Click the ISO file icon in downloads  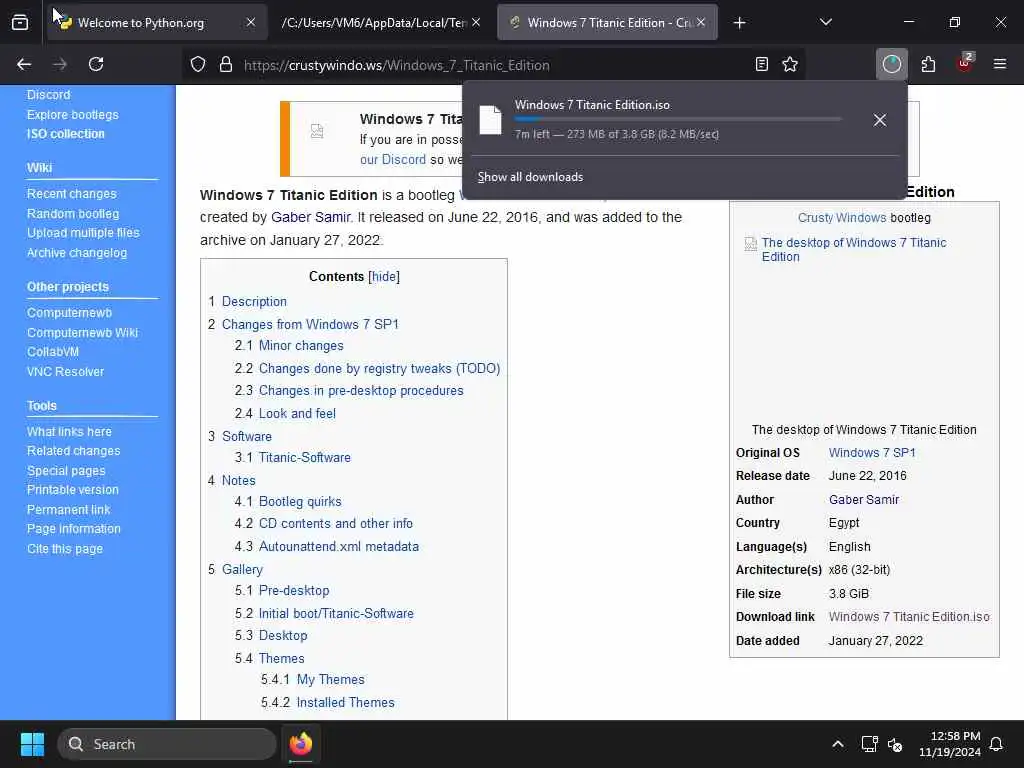pos(490,120)
